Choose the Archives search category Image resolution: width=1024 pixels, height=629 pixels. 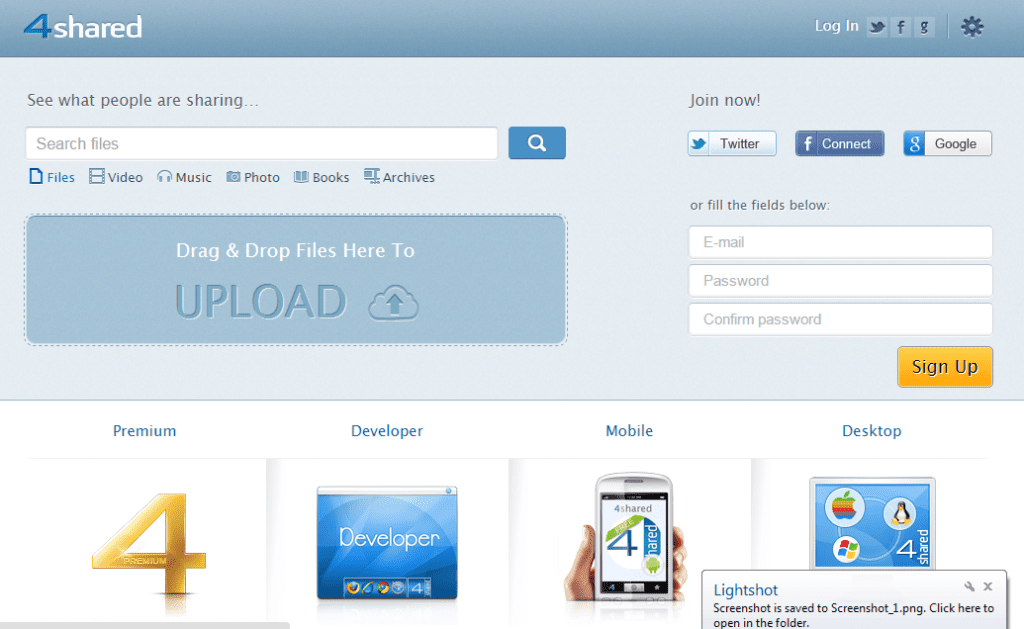coord(399,177)
